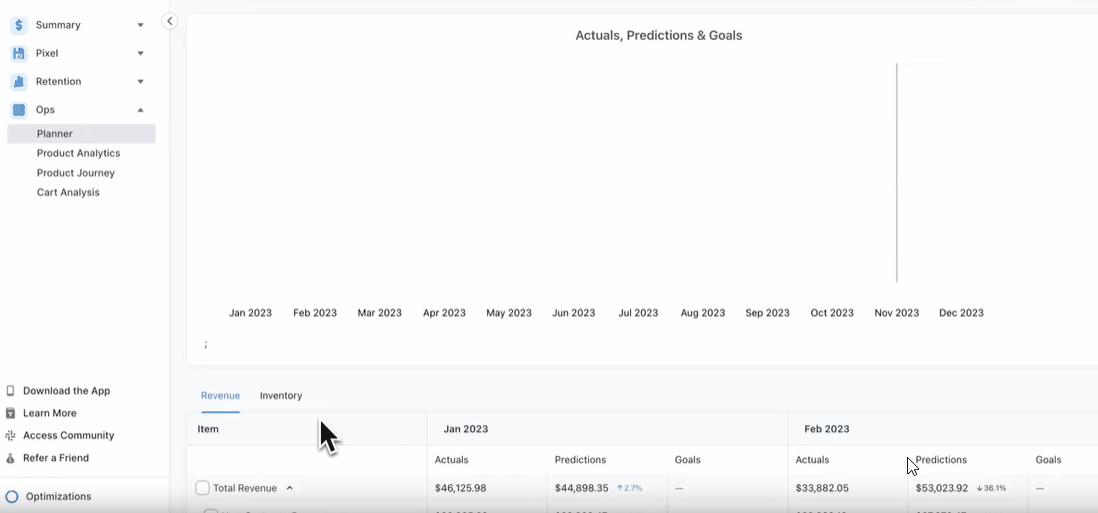Expand the Summary menu section
This screenshot has height=513, width=1098.
click(140, 25)
